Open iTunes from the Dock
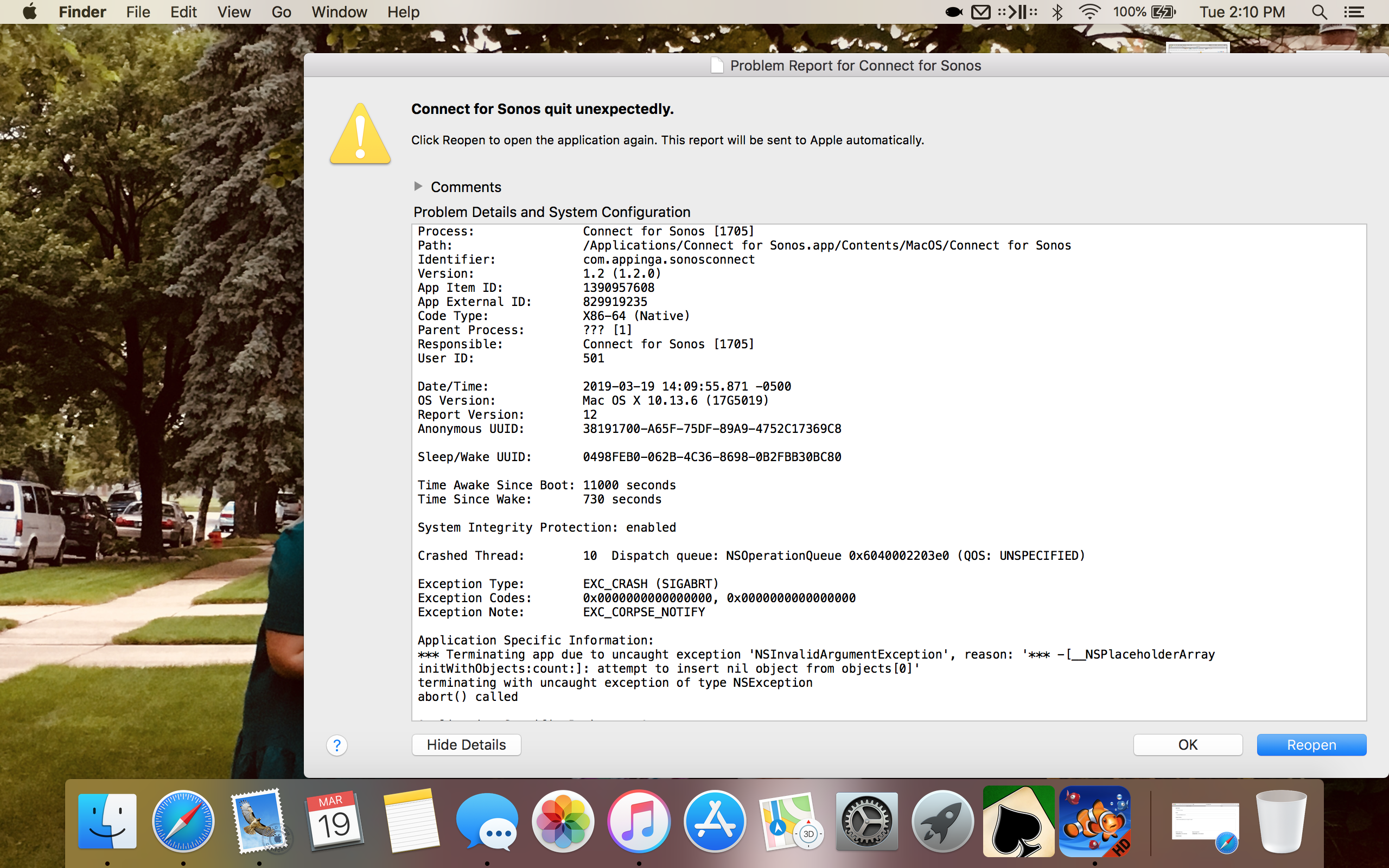 [639, 821]
